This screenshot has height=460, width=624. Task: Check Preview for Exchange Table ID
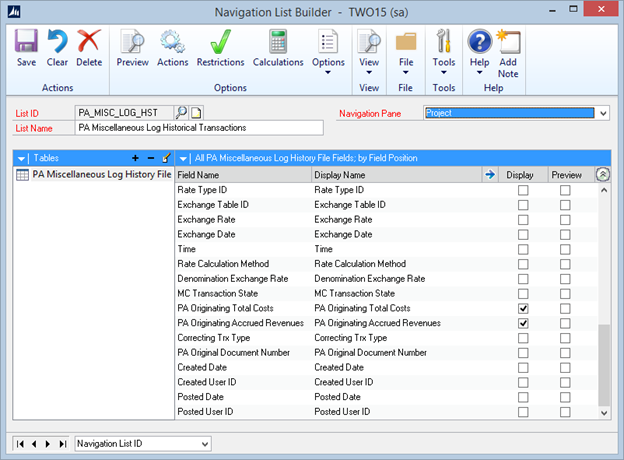tap(565, 205)
